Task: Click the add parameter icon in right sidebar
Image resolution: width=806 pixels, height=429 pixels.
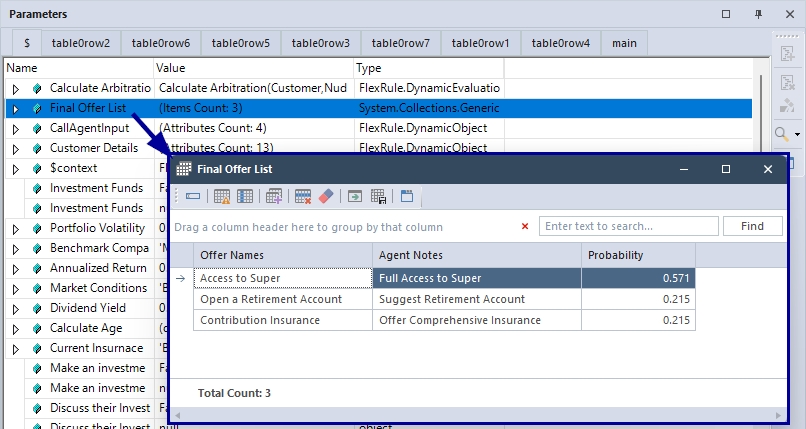Action: tap(787, 54)
